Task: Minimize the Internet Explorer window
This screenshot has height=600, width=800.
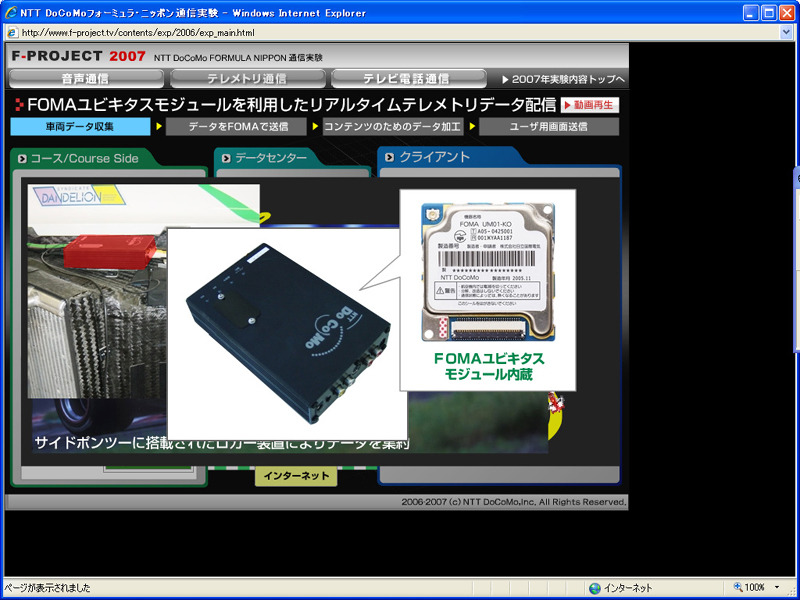Action: [751, 13]
